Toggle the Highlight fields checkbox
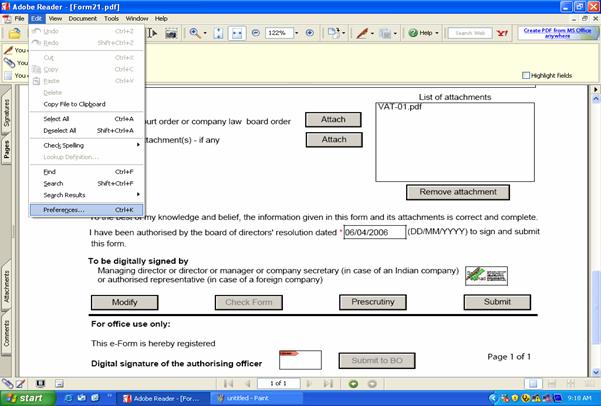 (x=527, y=75)
